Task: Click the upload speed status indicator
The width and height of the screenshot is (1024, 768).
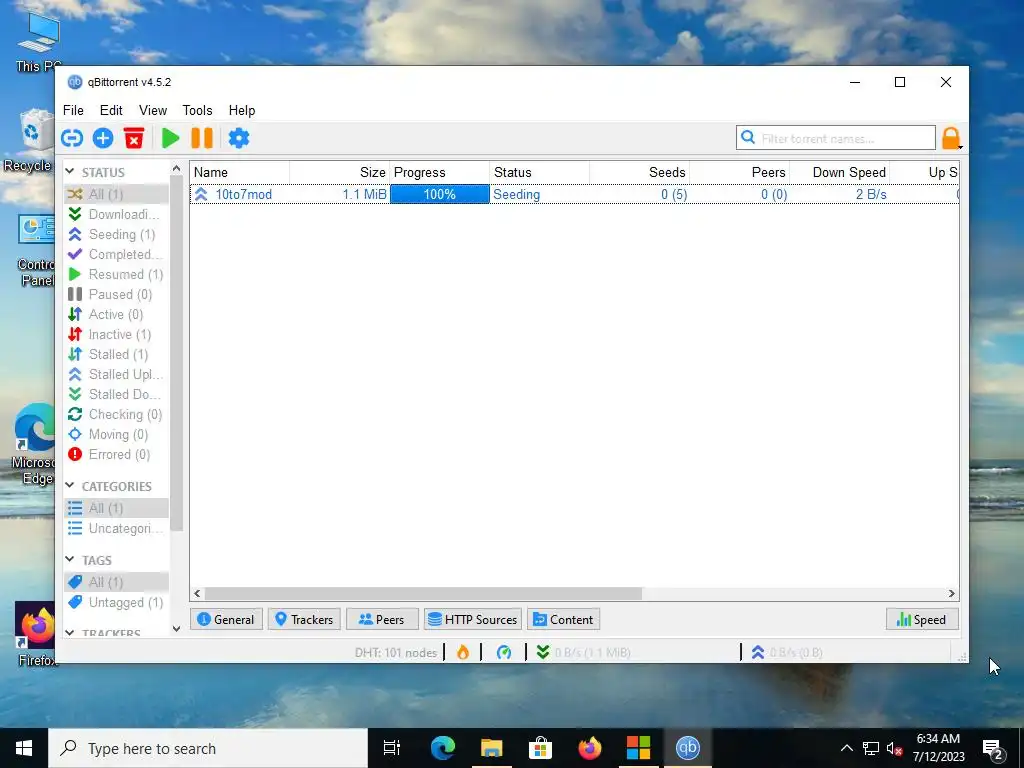Action: (787, 652)
